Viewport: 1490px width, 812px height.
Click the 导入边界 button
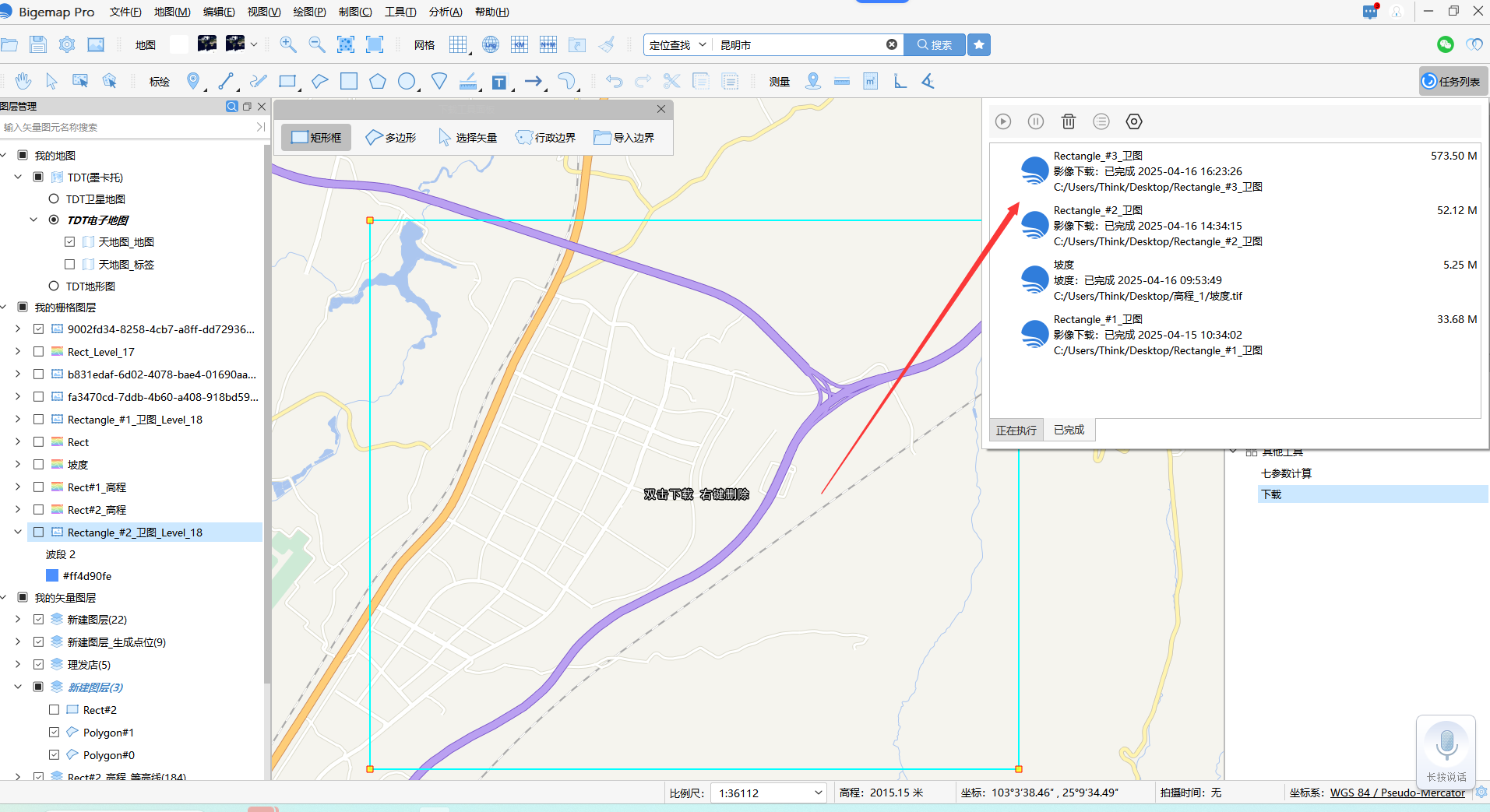[x=624, y=137]
